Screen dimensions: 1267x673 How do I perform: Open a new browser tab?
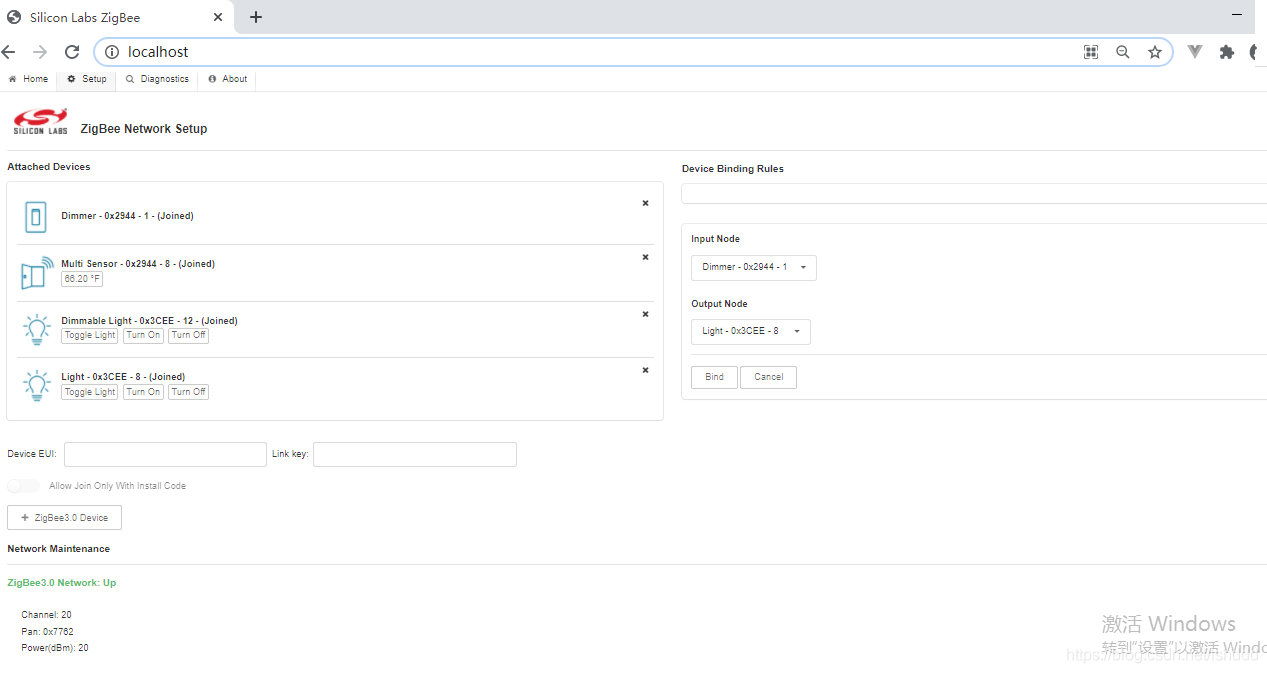pos(256,17)
